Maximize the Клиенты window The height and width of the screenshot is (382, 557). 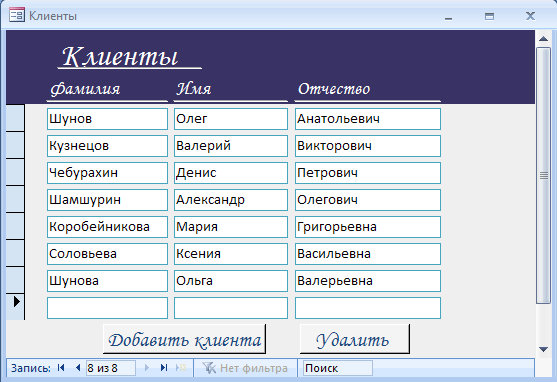point(490,16)
